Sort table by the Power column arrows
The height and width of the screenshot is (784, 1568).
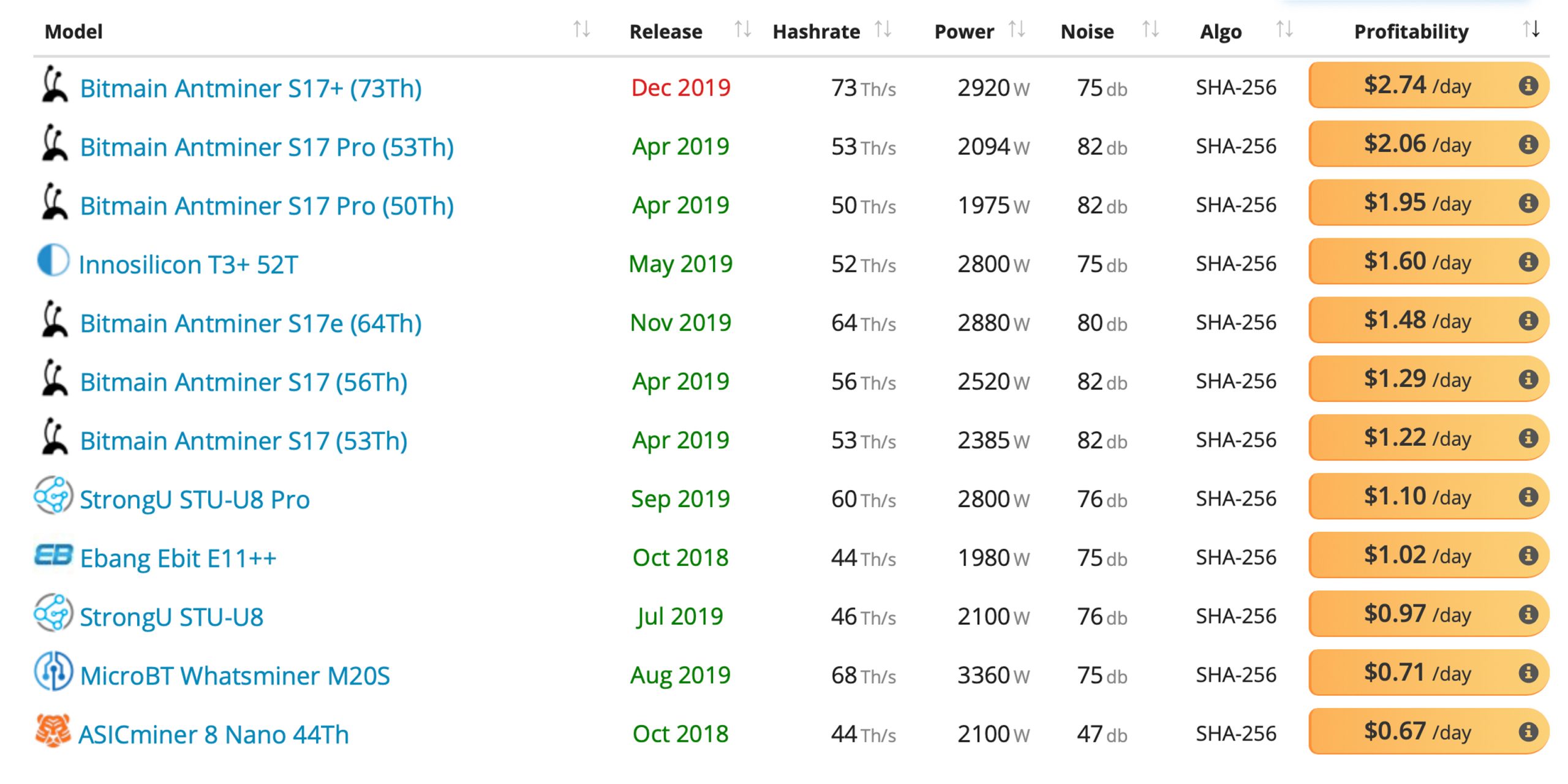coord(1017,29)
